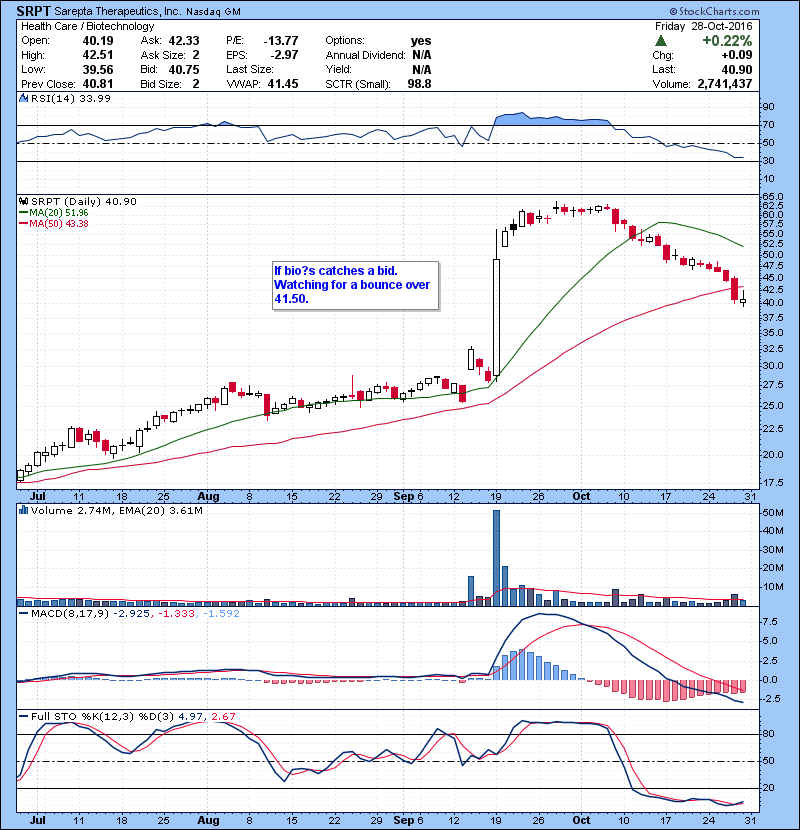Click the High value 42.51

click(98, 55)
